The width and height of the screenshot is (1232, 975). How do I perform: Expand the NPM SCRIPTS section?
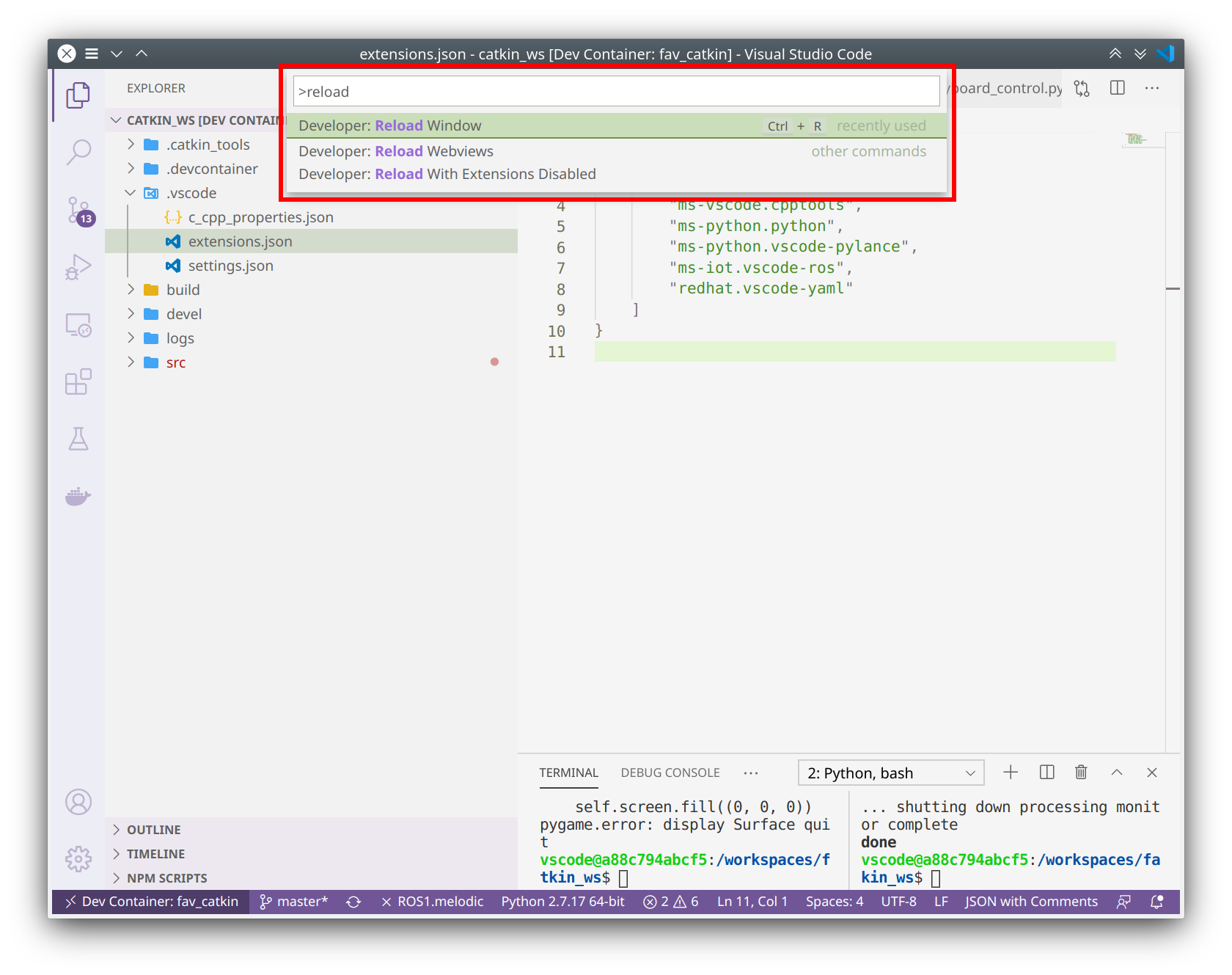click(311, 878)
